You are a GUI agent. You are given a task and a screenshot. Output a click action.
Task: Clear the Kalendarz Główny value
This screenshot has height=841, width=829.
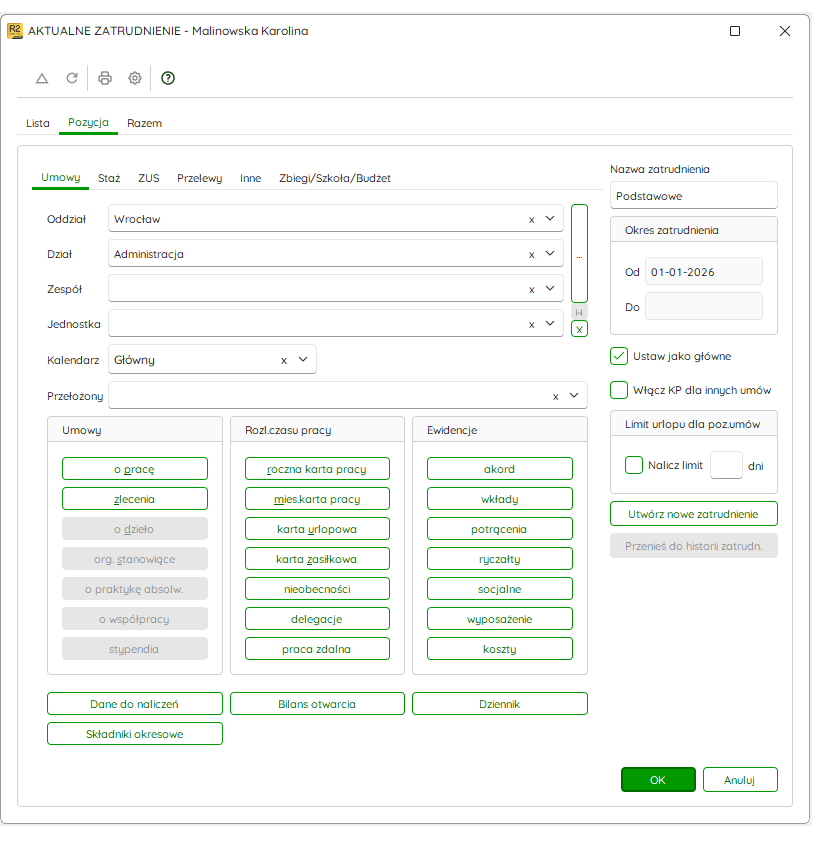coord(284,360)
